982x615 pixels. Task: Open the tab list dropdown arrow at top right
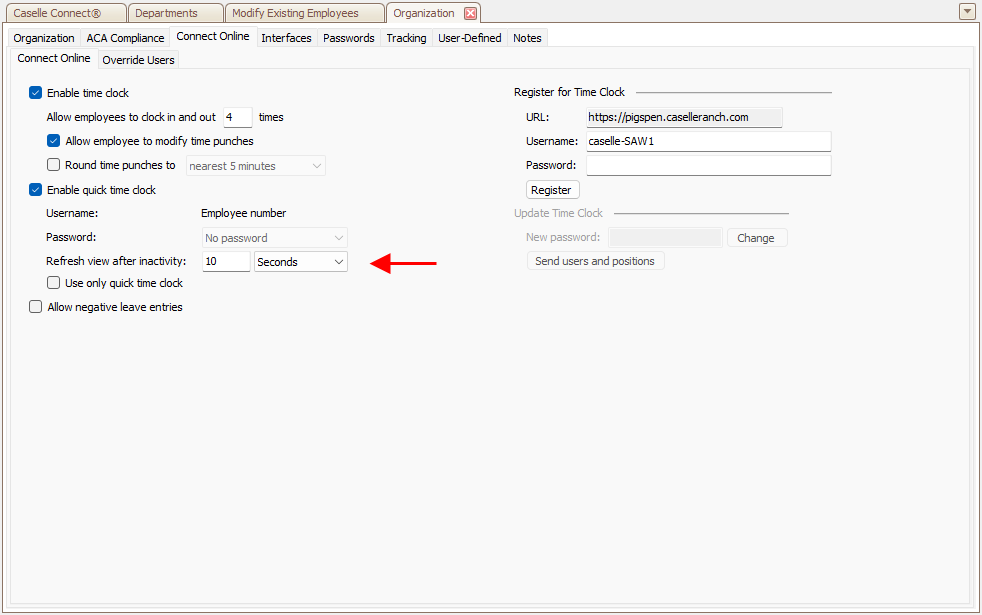(x=966, y=12)
